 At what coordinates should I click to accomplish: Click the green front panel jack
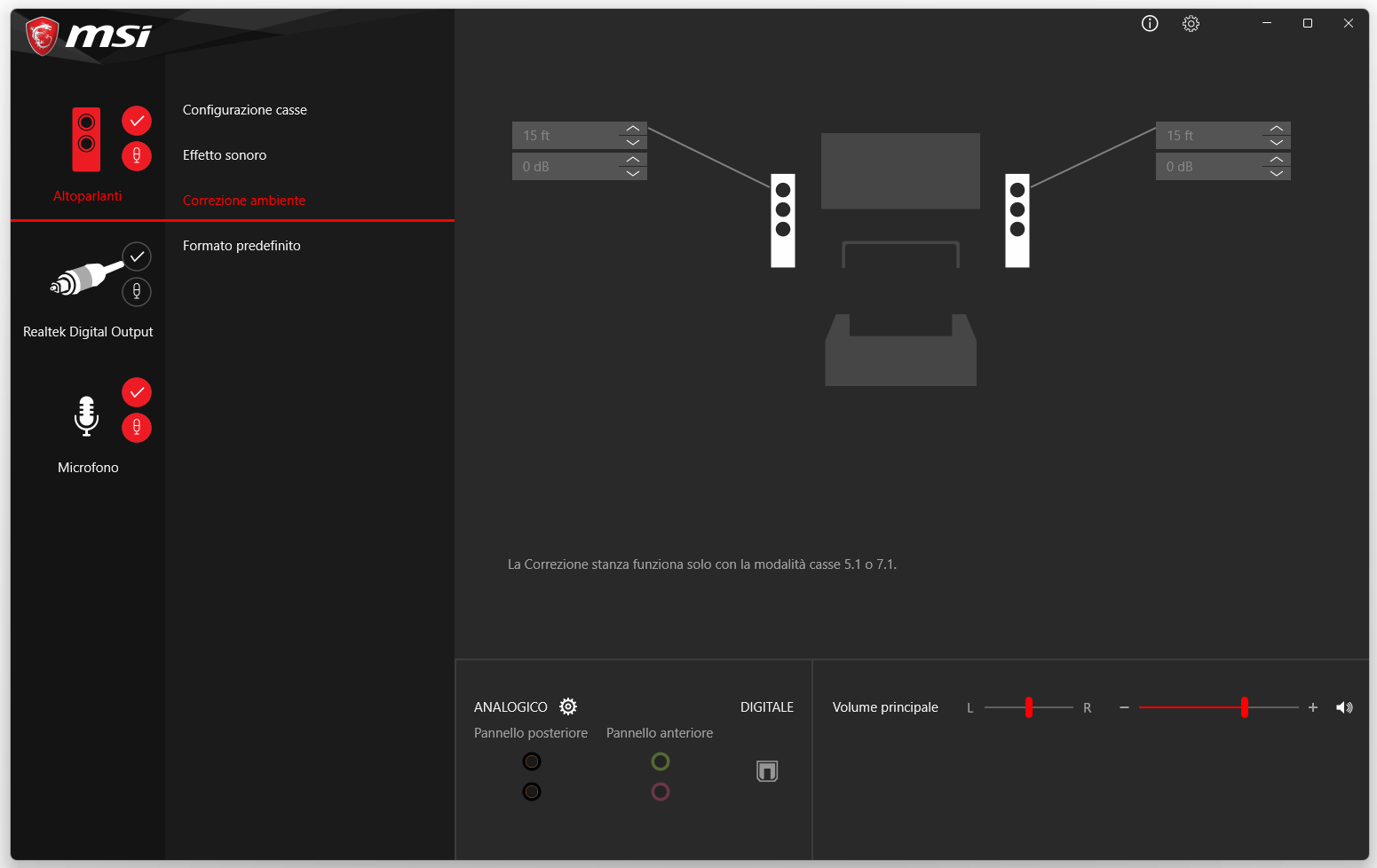point(661,761)
